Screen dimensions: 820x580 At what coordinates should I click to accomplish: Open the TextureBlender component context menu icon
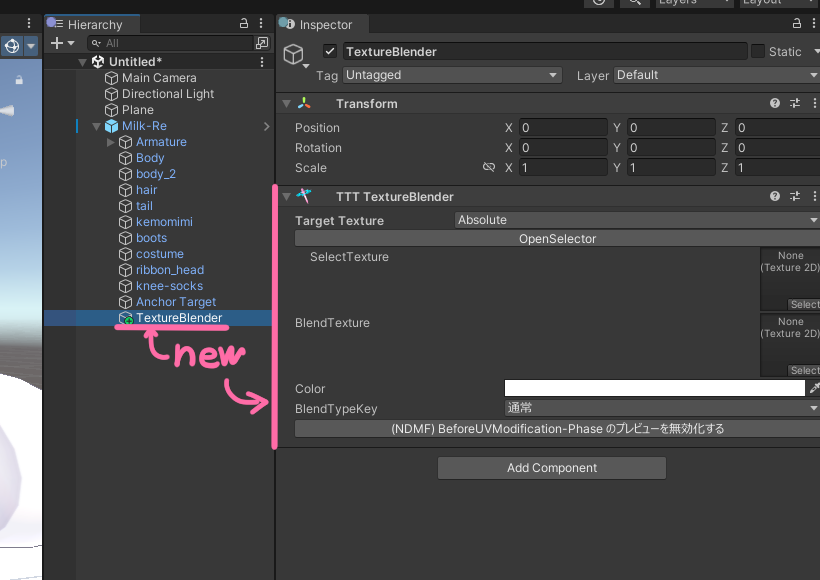pos(815,196)
